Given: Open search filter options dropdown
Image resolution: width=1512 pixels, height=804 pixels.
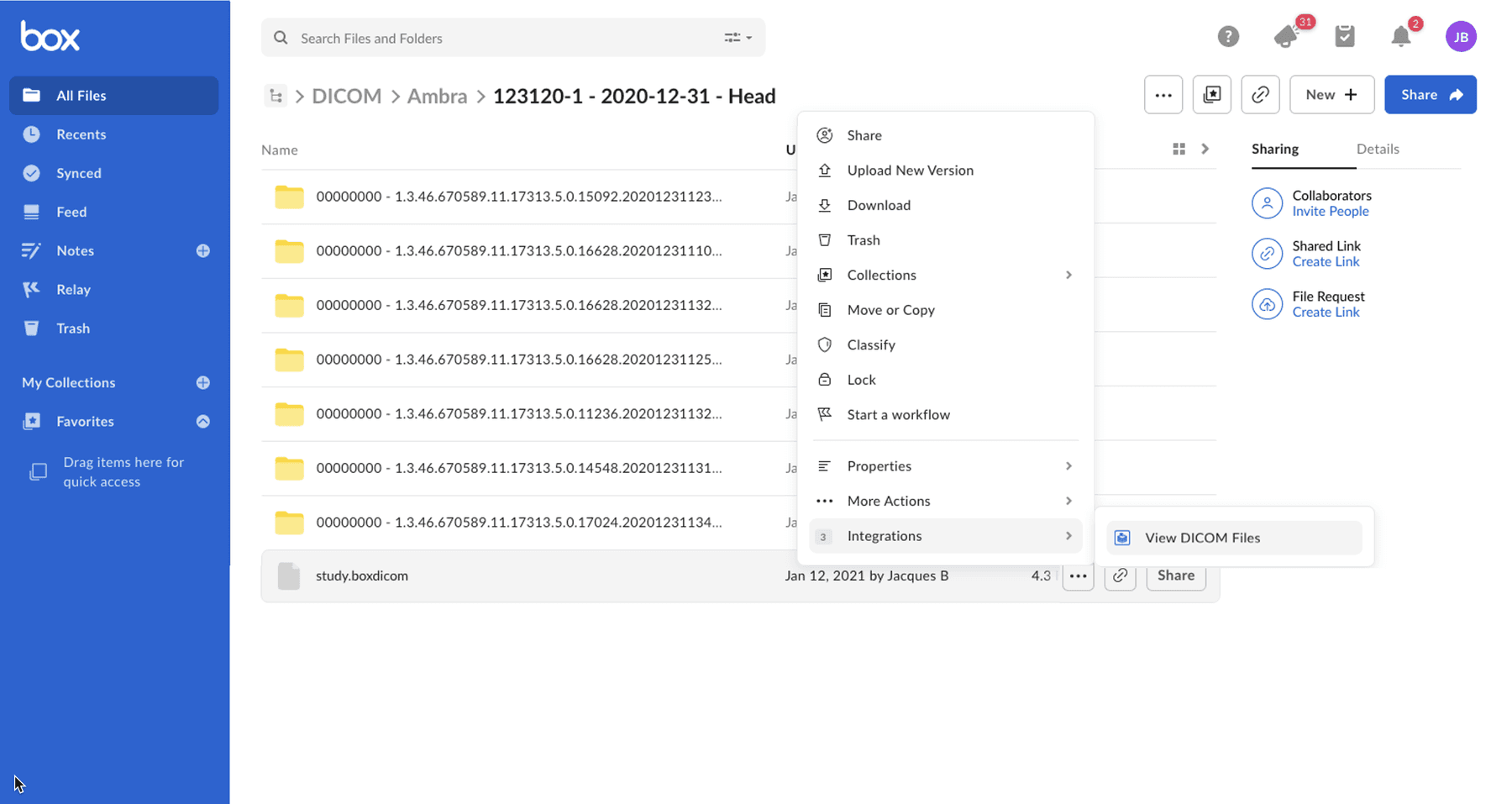Looking at the screenshot, I should tap(738, 38).
